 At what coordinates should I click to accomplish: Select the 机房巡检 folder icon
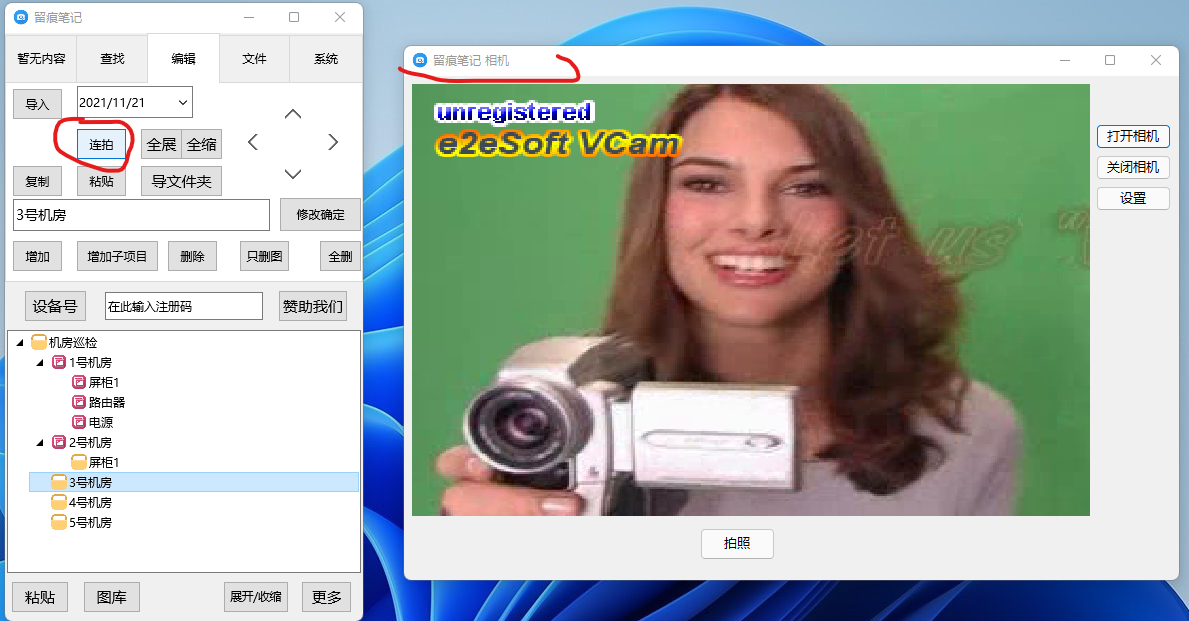[x=39, y=342]
